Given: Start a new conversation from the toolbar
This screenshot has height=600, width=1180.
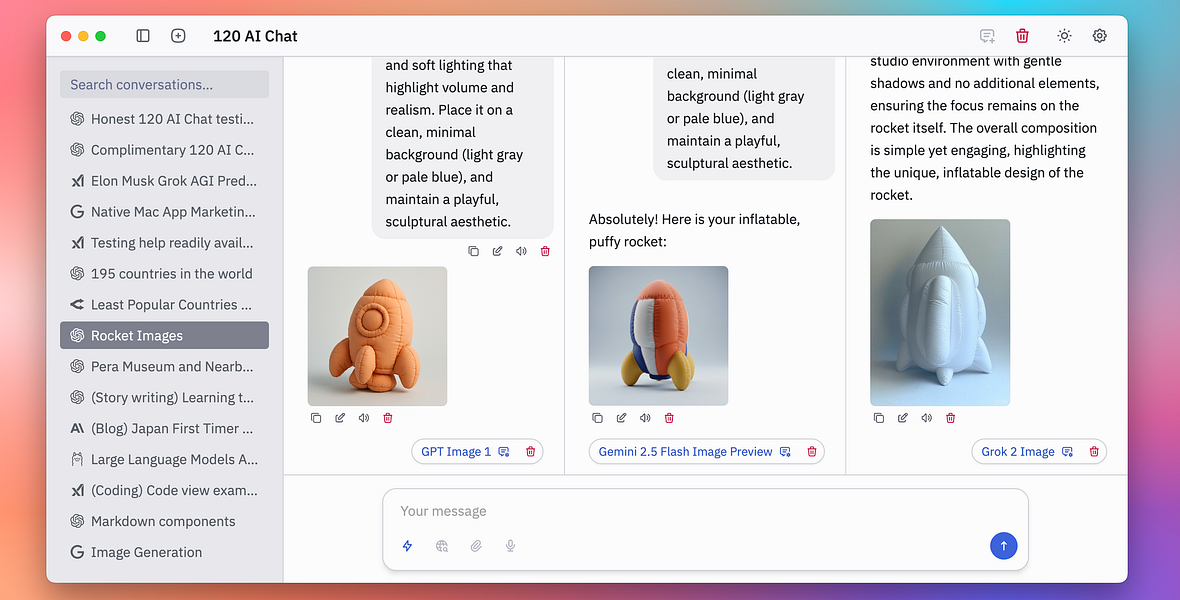Looking at the screenshot, I should tap(178, 35).
